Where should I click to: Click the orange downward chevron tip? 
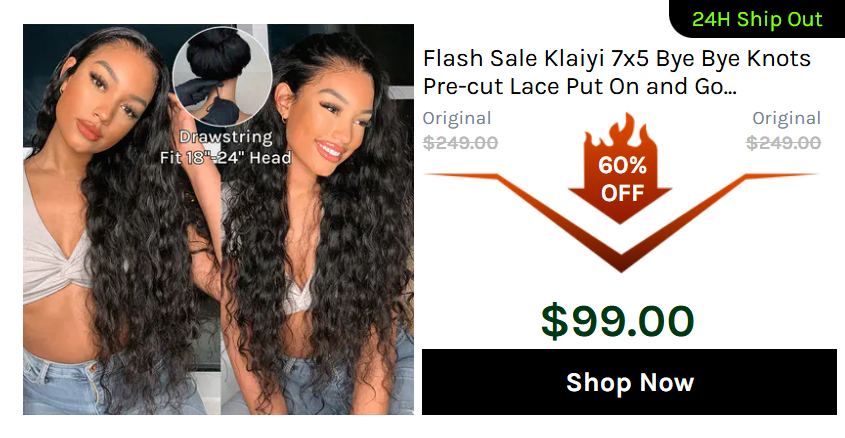pos(621,262)
